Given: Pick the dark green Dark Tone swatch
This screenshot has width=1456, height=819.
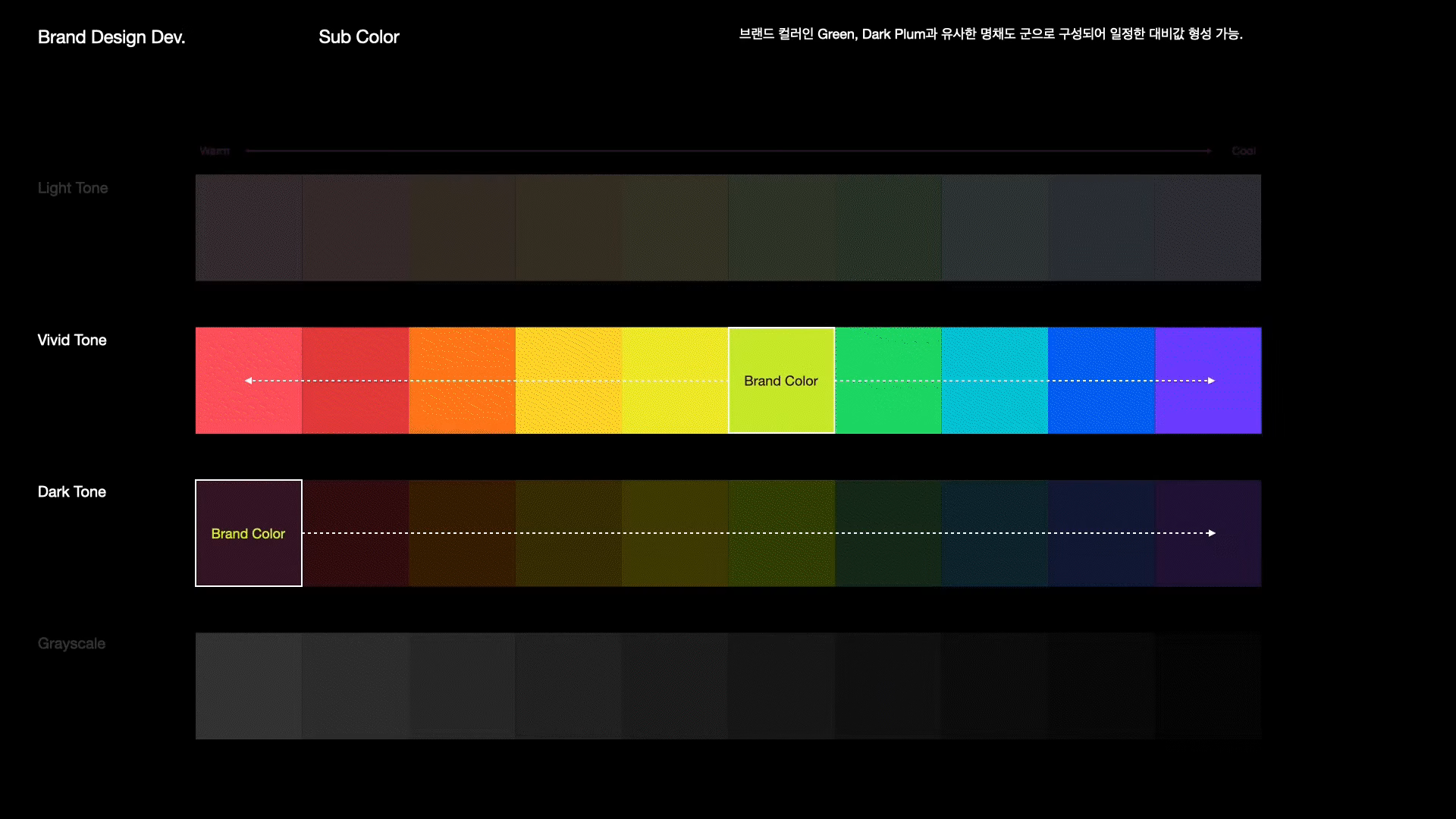Looking at the screenshot, I should pyautogui.click(x=888, y=533).
